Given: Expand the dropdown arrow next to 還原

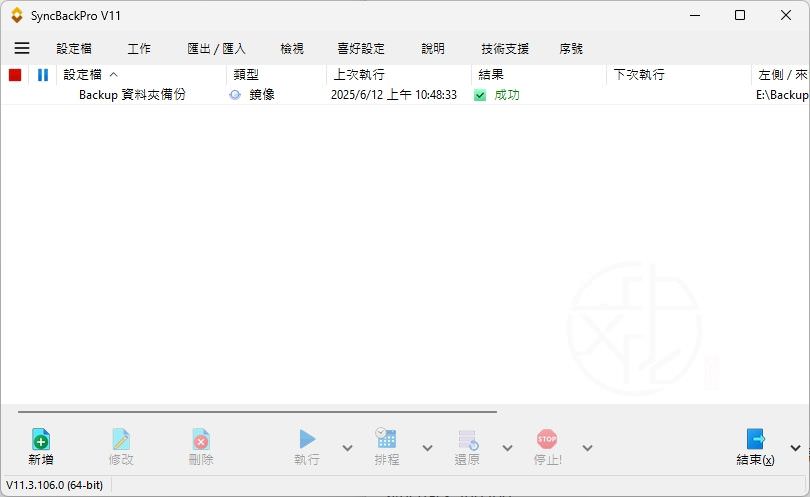Looking at the screenshot, I should tap(507, 448).
